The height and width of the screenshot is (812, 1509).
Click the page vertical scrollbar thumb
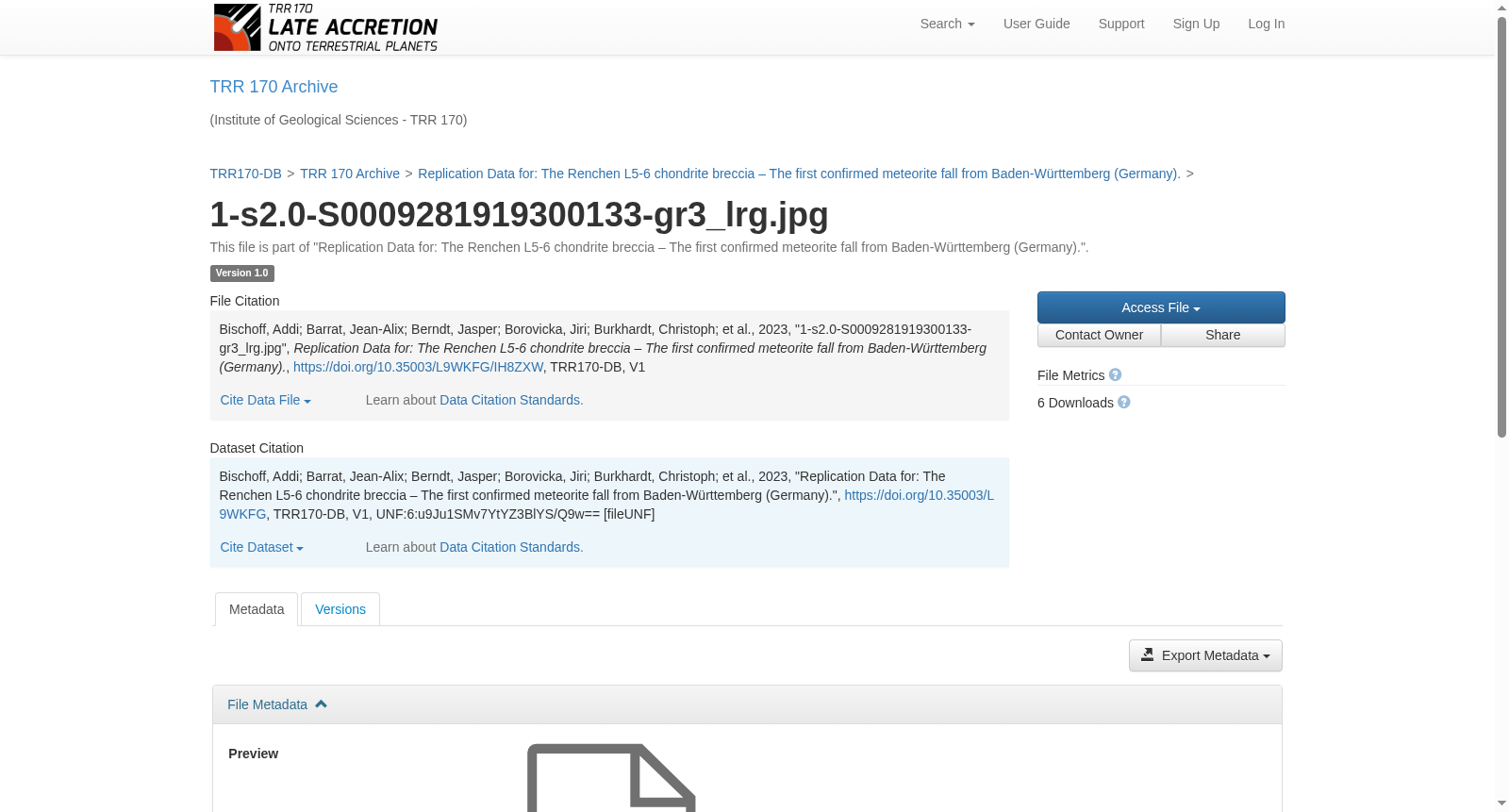click(1501, 226)
